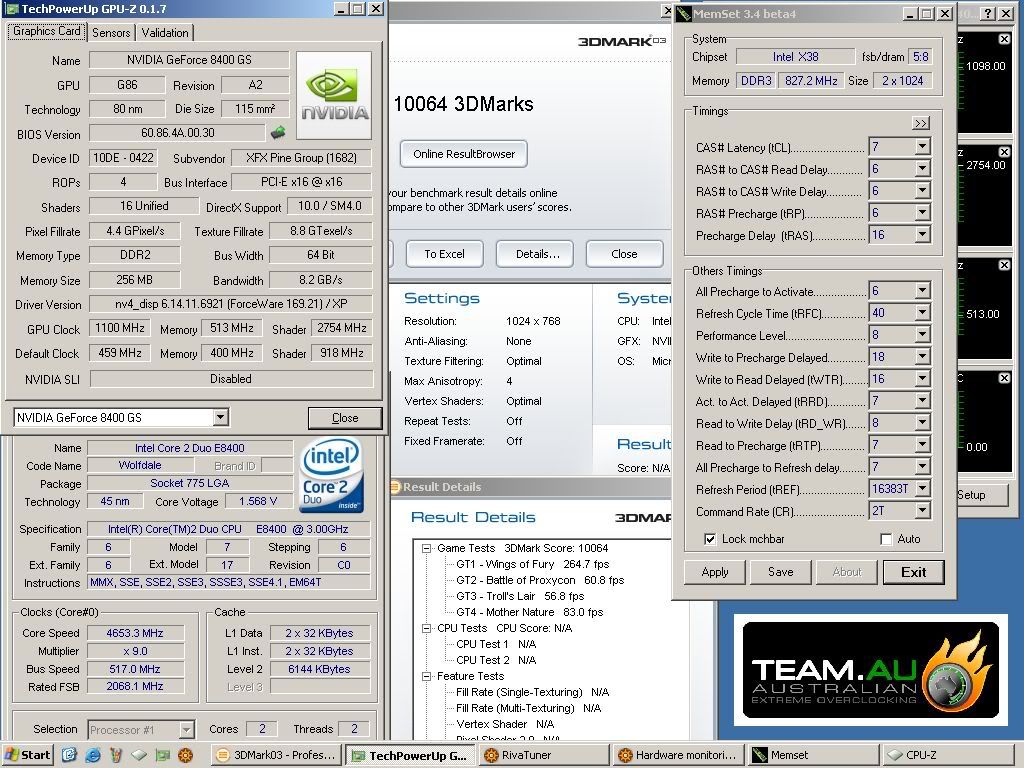This screenshot has width=1024, height=768.
Task: Open the Read to Write Delay (tRD_WR) dropdown
Action: [x=922, y=423]
